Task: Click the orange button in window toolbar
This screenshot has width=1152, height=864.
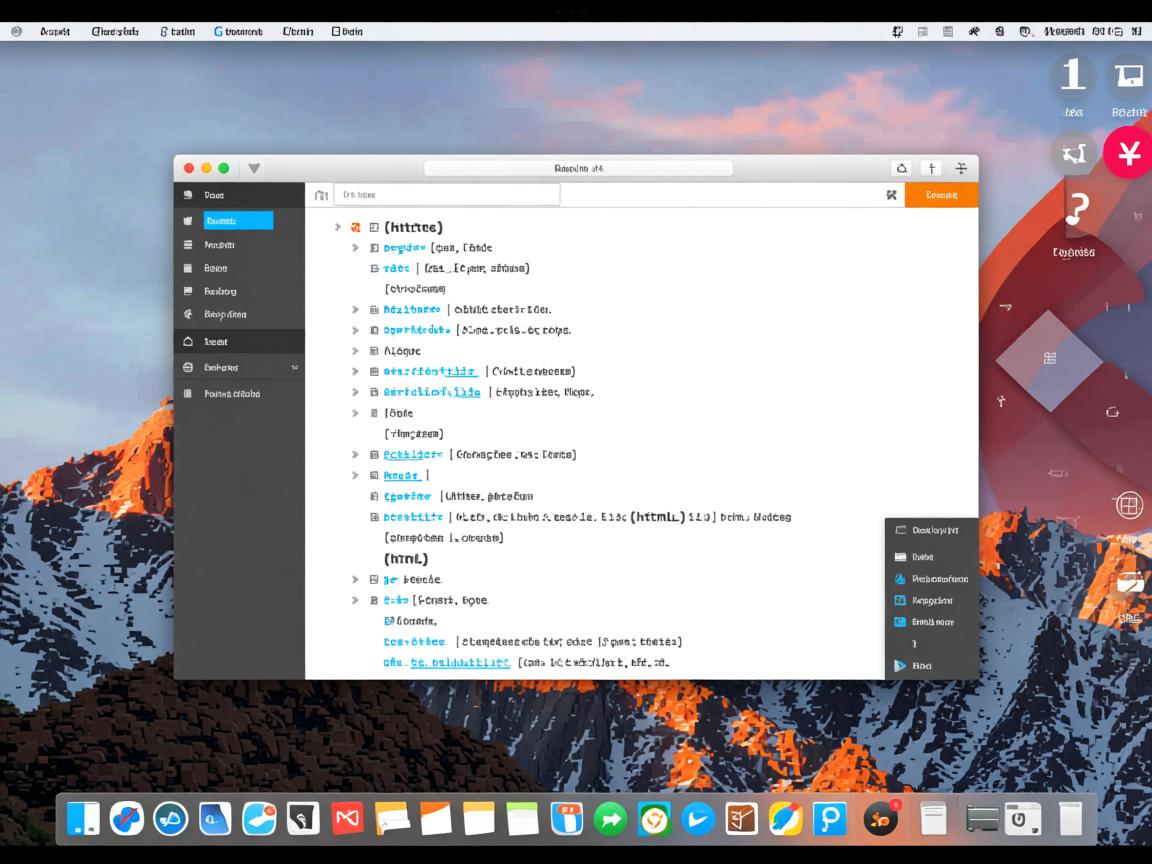Action: pyautogui.click(x=940, y=195)
